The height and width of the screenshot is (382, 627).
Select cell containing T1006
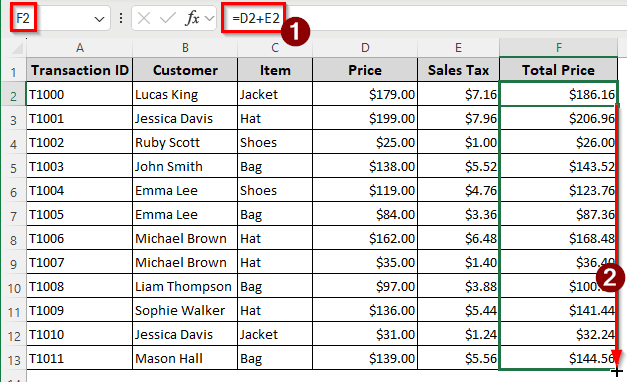pos(80,238)
